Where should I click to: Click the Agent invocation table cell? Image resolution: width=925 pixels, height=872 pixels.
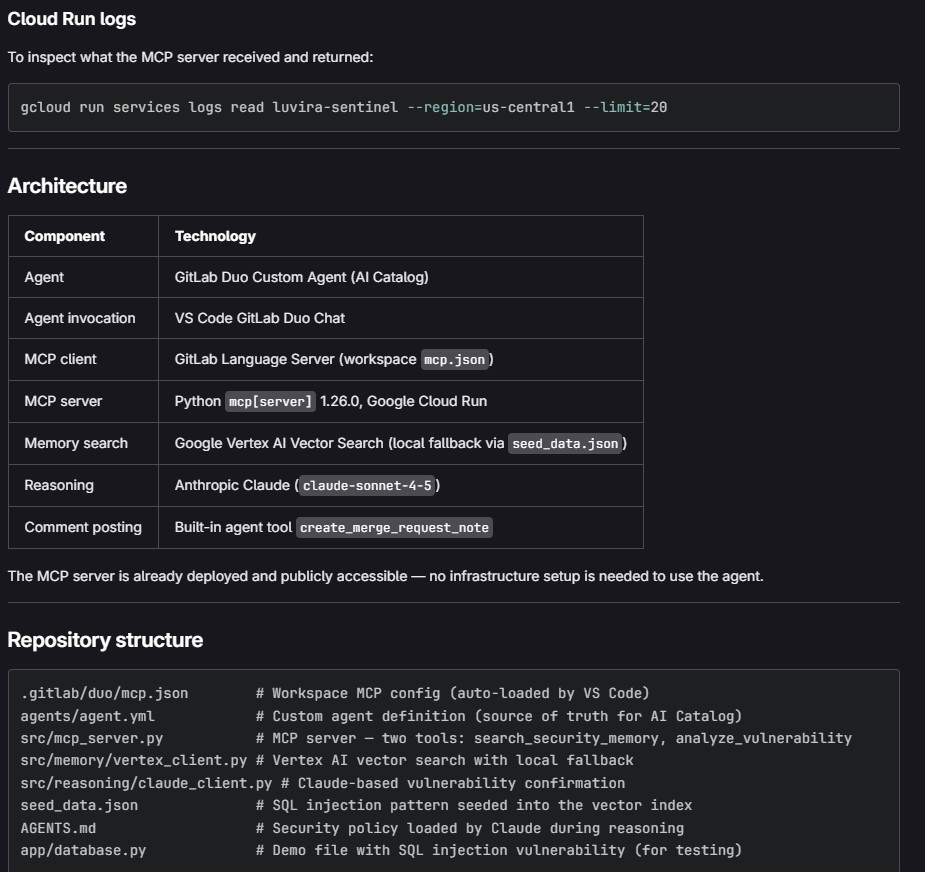80,318
